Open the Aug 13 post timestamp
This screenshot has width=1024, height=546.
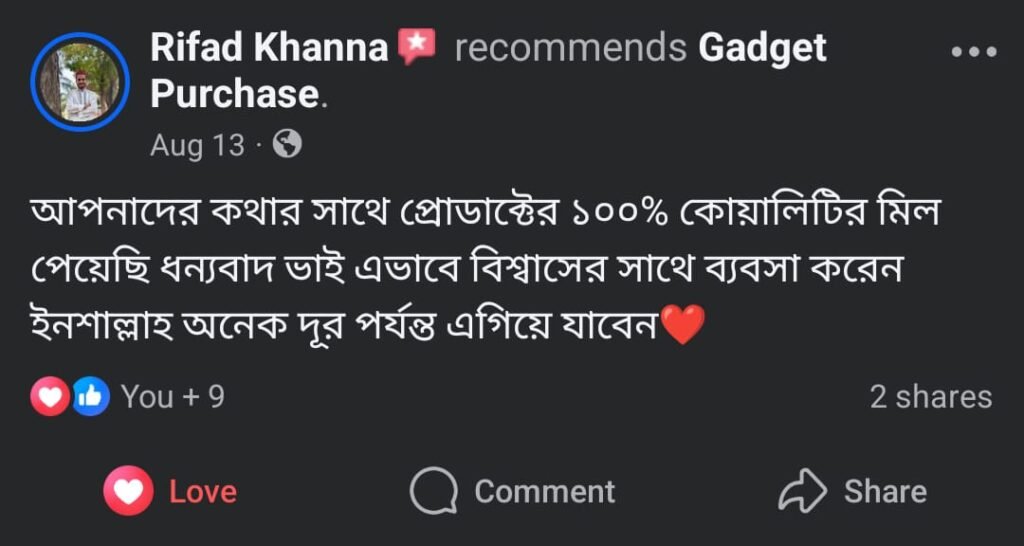pyautogui.click(x=197, y=146)
